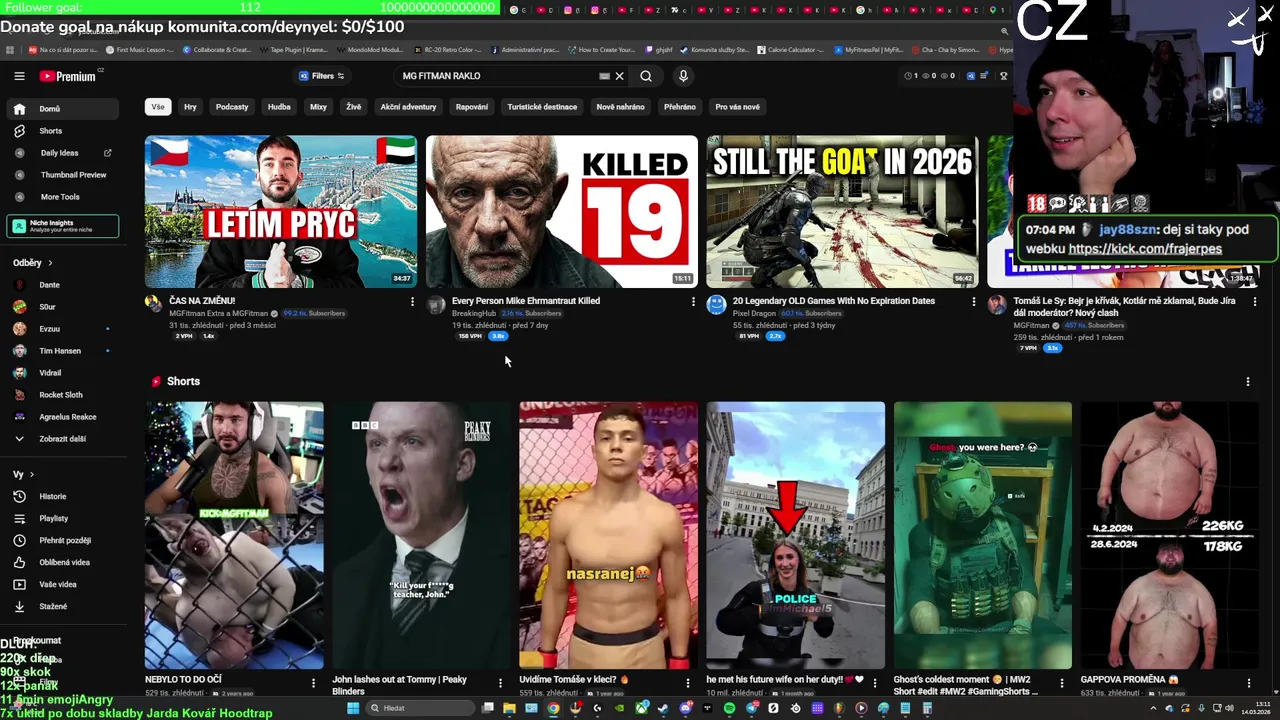
Task: Open Spotify from the taskbar
Action: [729, 708]
